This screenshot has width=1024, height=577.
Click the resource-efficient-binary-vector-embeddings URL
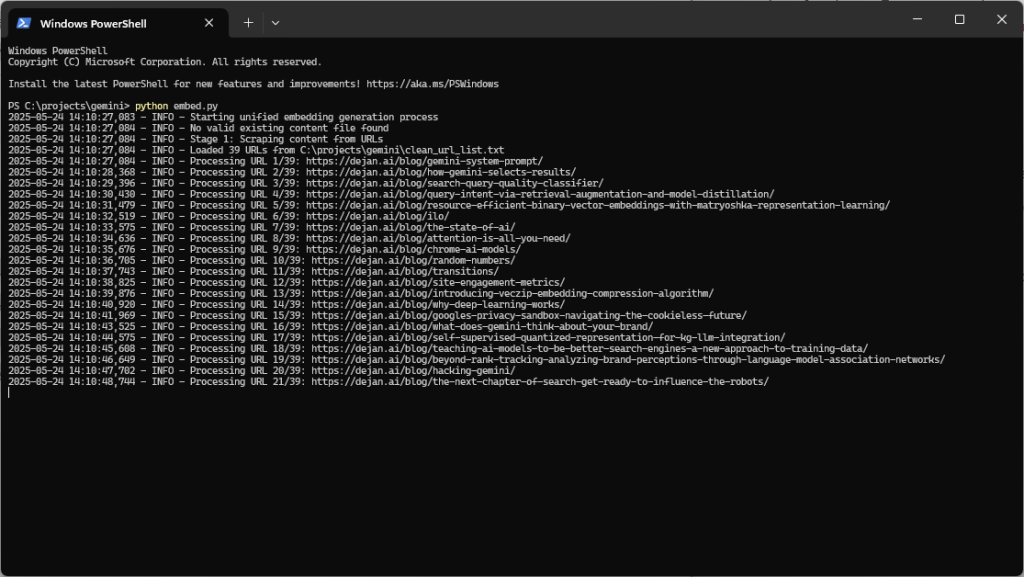coord(598,206)
